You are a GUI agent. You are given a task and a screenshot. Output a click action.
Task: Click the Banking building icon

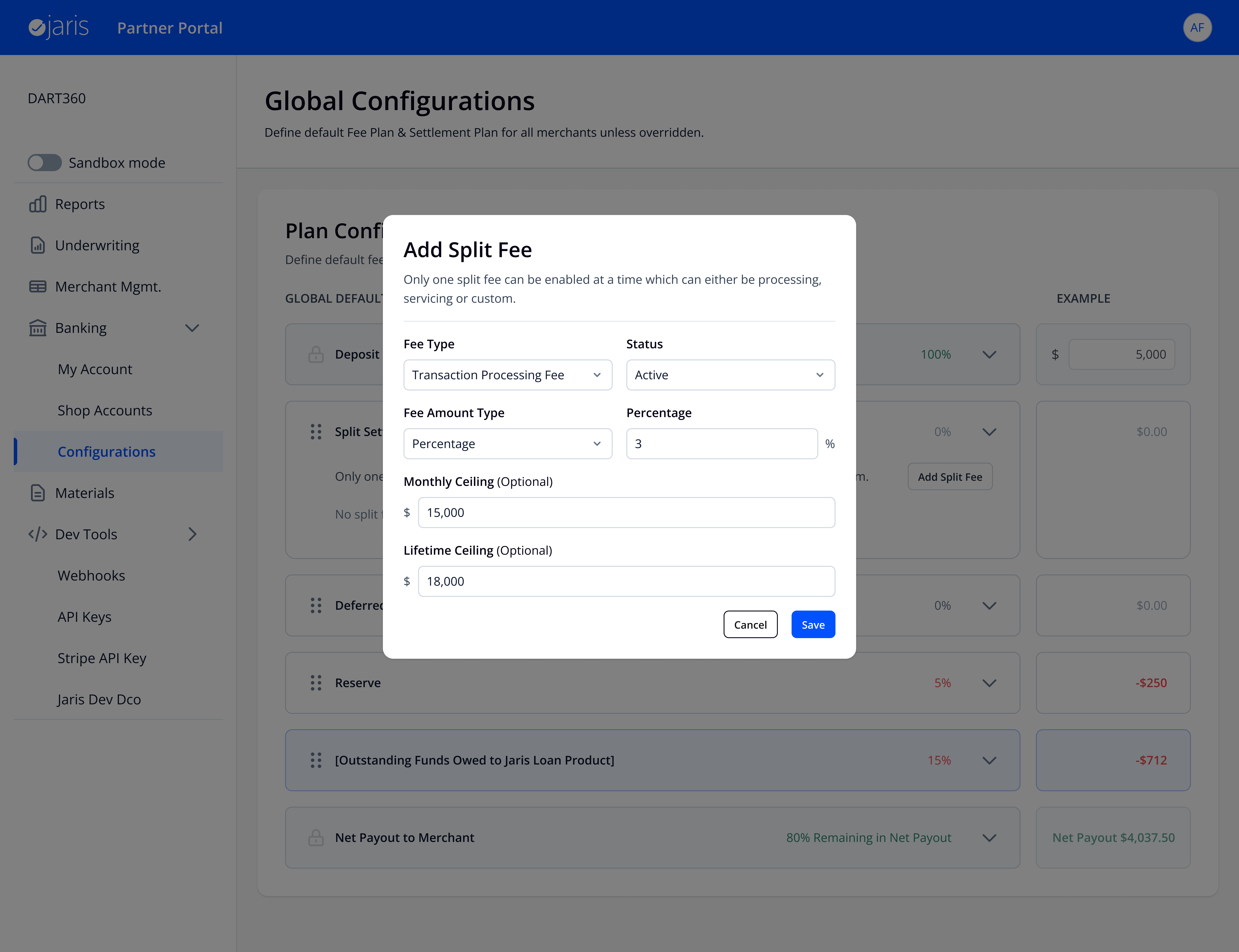coord(38,328)
